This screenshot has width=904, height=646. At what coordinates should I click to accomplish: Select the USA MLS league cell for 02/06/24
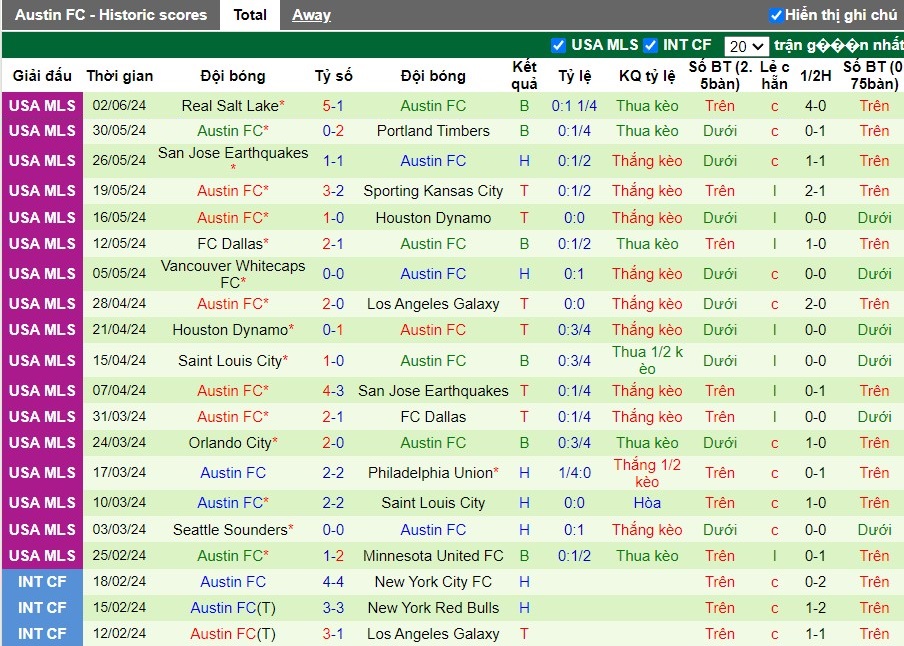coord(42,106)
